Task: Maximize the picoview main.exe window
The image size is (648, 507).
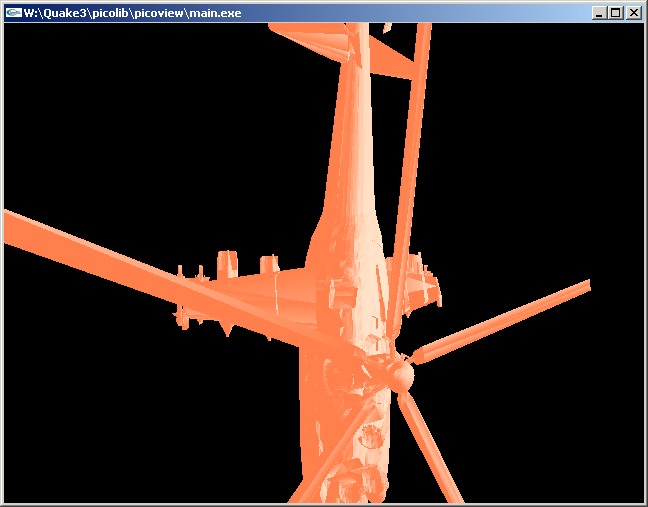Action: [x=615, y=13]
